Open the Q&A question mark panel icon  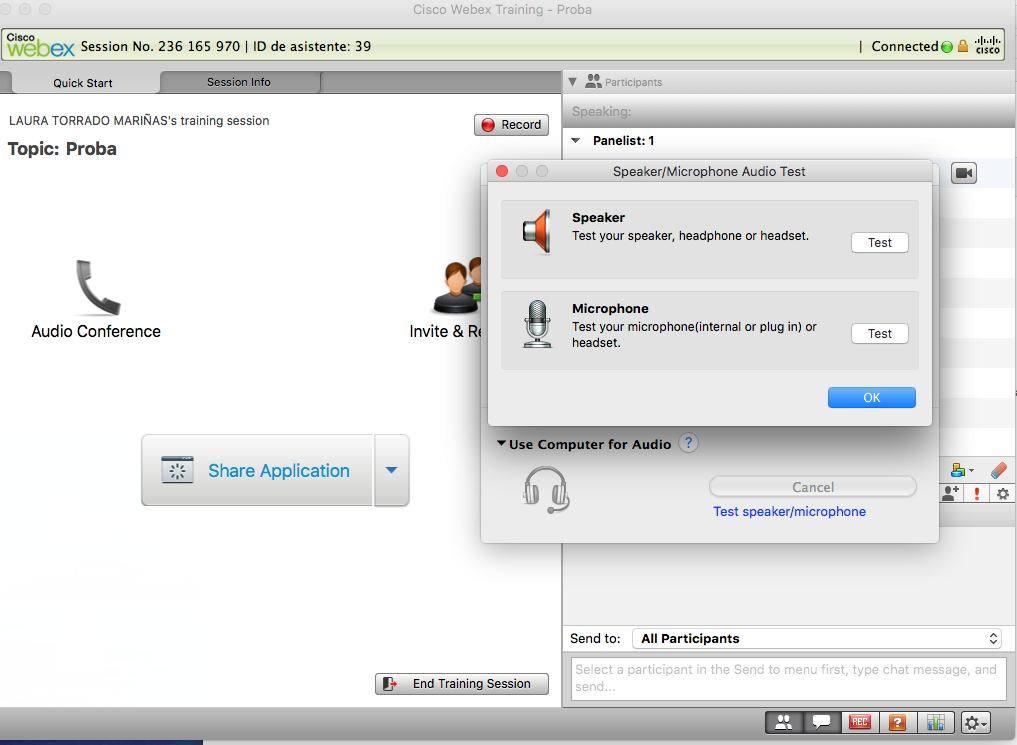tap(897, 722)
